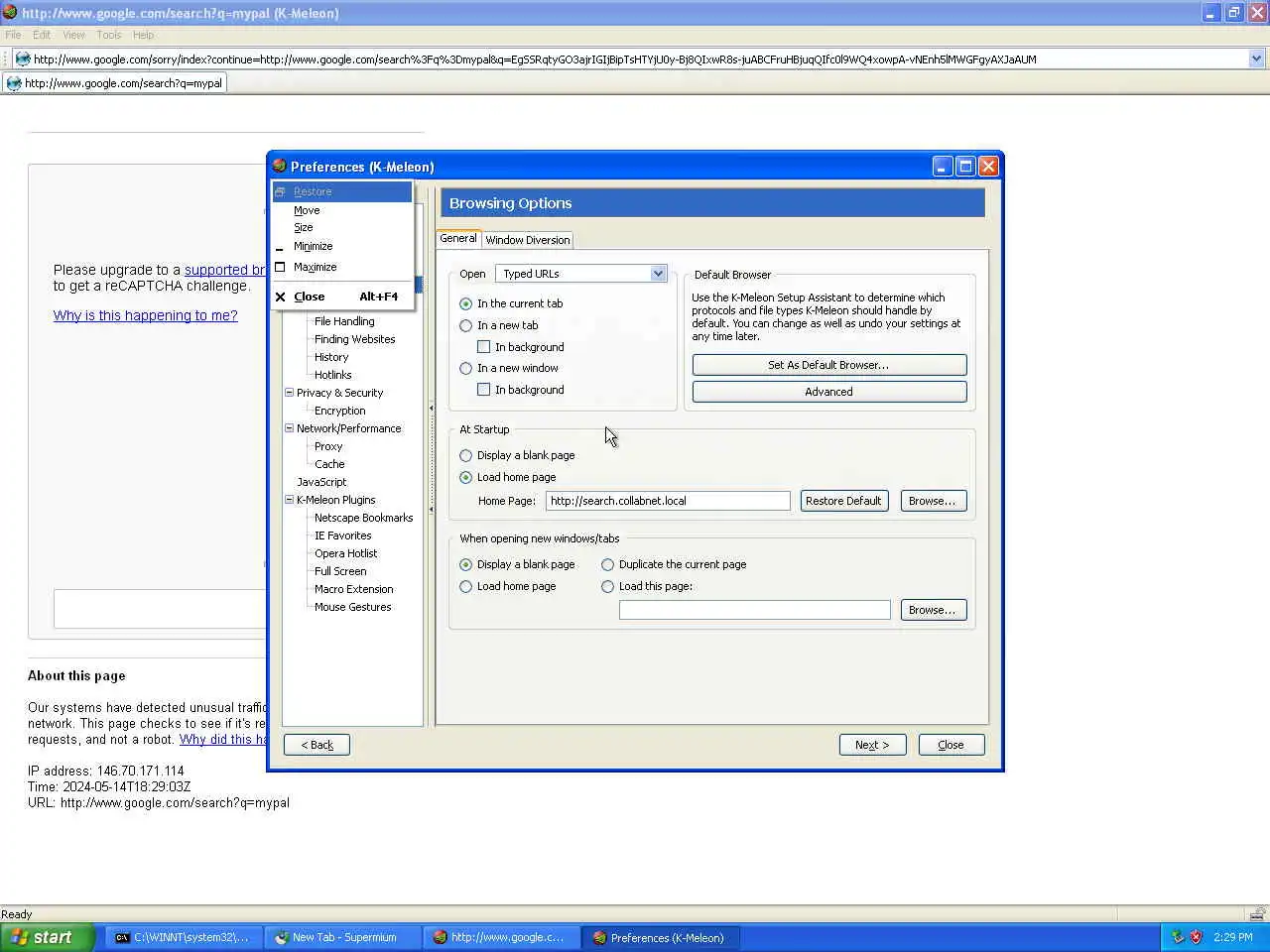
Task: Check 'In background' under In a new tab
Action: point(483,347)
